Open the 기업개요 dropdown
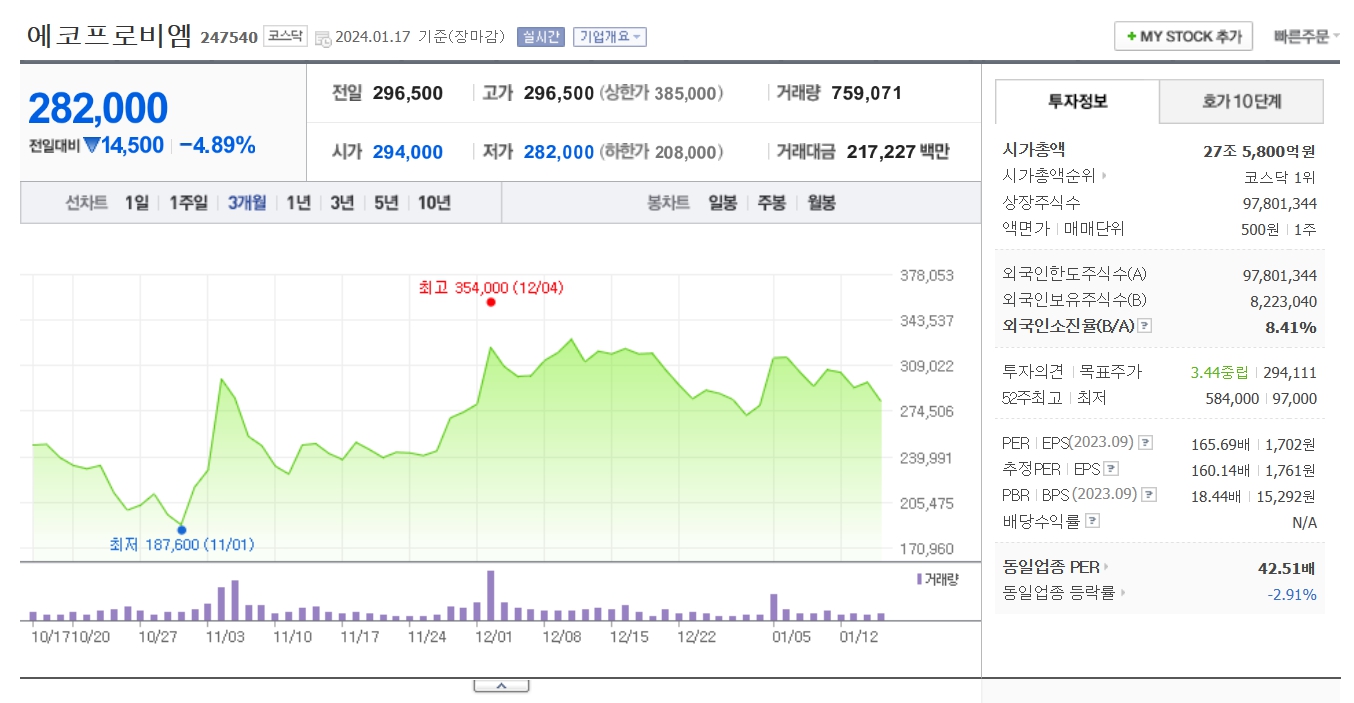Image resolution: width=1354 pixels, height=703 pixels. click(610, 37)
